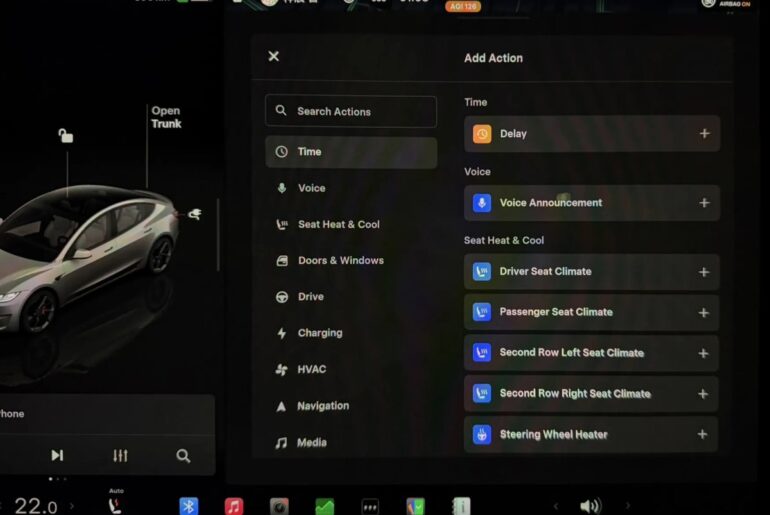Tap Open Trunk label

(166, 117)
